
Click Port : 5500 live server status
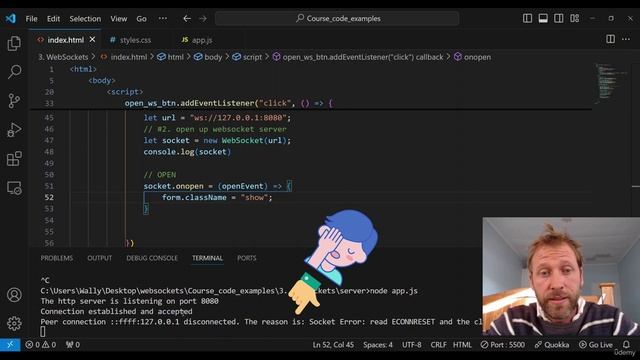pos(502,345)
